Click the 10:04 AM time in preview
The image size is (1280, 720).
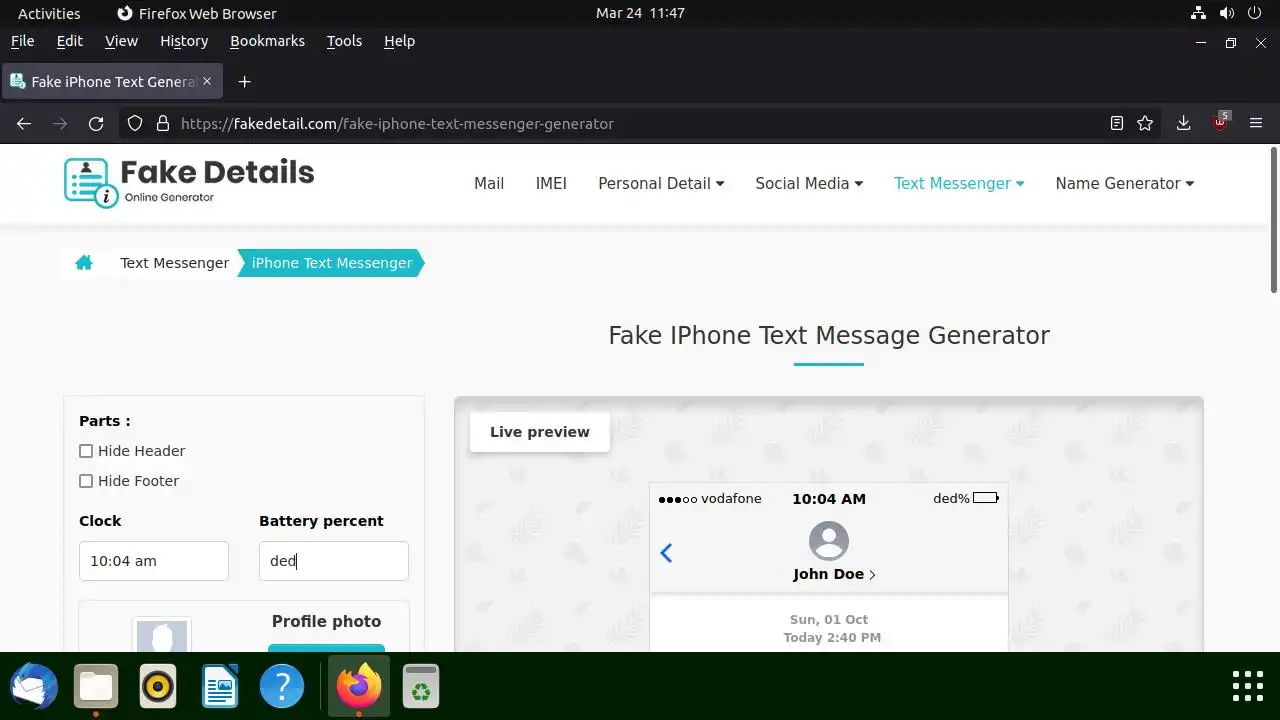click(829, 499)
